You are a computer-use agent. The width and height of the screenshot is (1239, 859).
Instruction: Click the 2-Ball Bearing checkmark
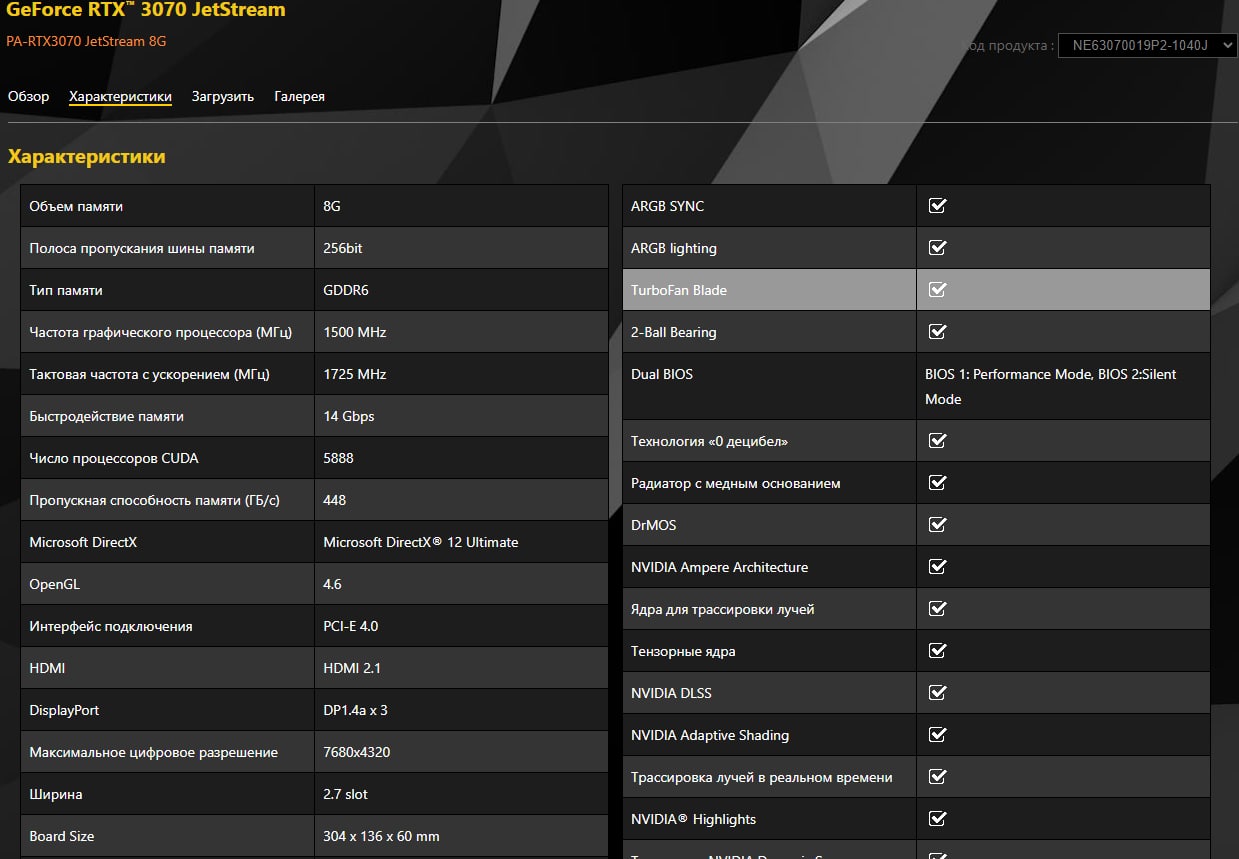pos(937,332)
